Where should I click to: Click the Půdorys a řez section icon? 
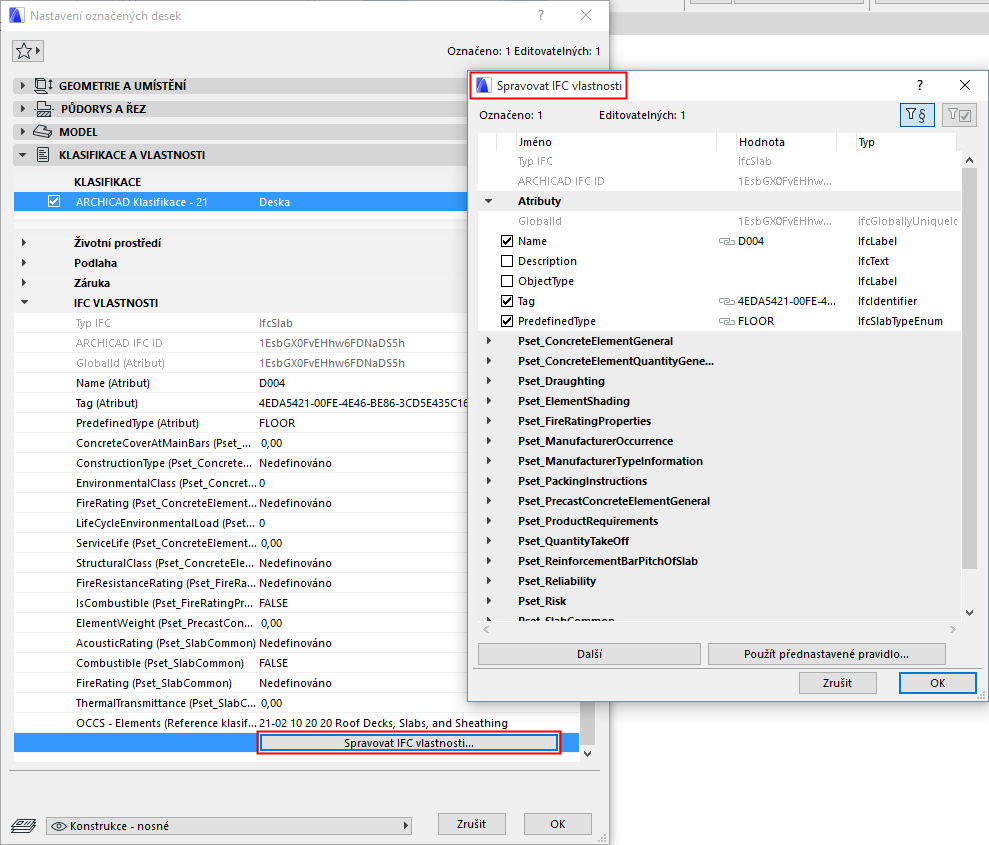[x=42, y=109]
